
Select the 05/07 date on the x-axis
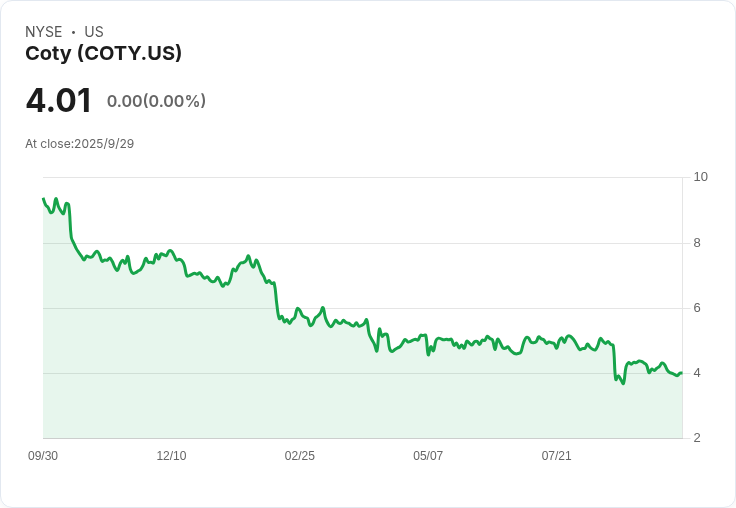click(x=428, y=456)
